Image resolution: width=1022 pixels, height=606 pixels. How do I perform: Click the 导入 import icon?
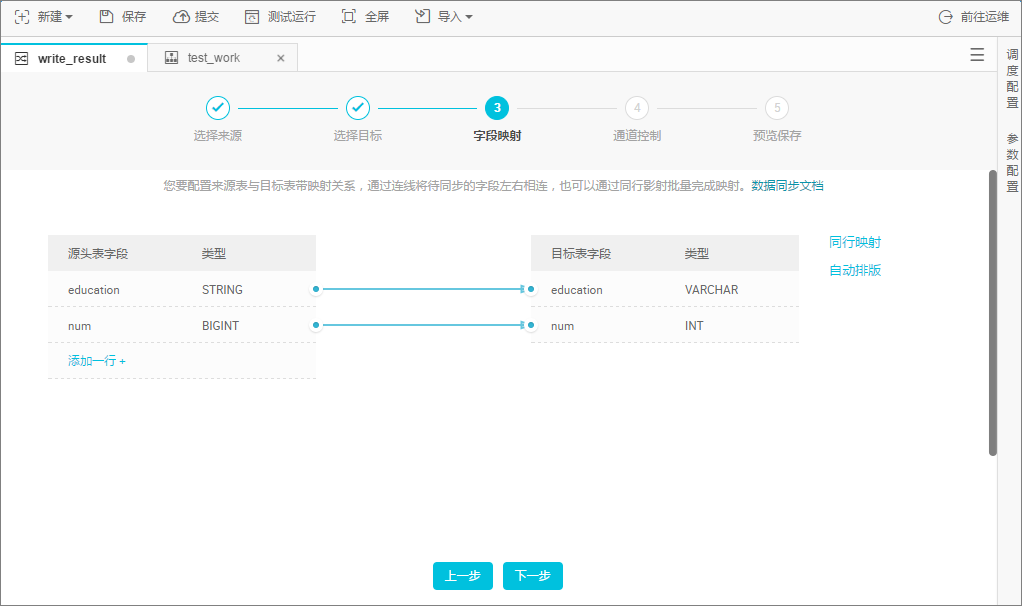point(422,16)
